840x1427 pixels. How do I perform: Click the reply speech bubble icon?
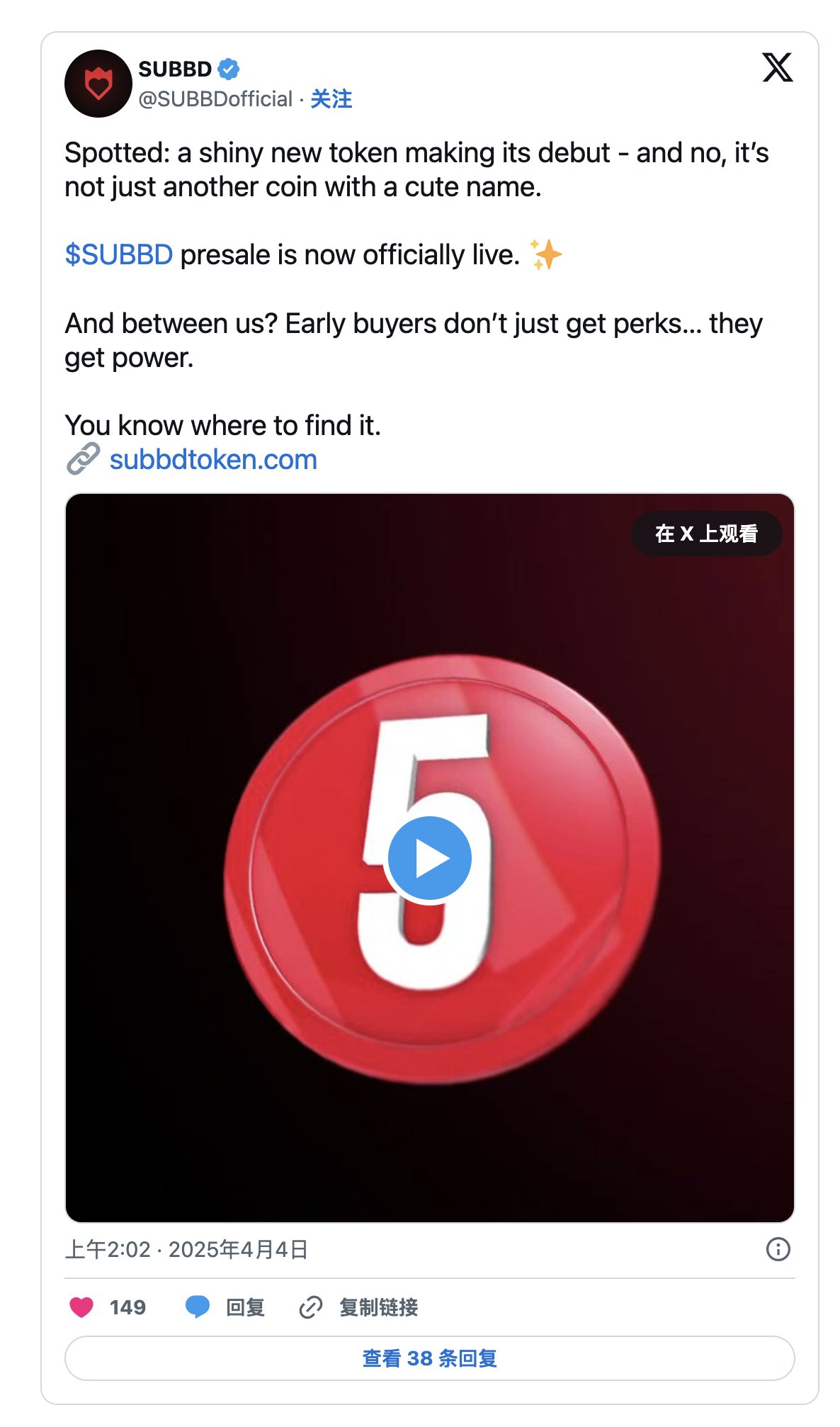[197, 1307]
